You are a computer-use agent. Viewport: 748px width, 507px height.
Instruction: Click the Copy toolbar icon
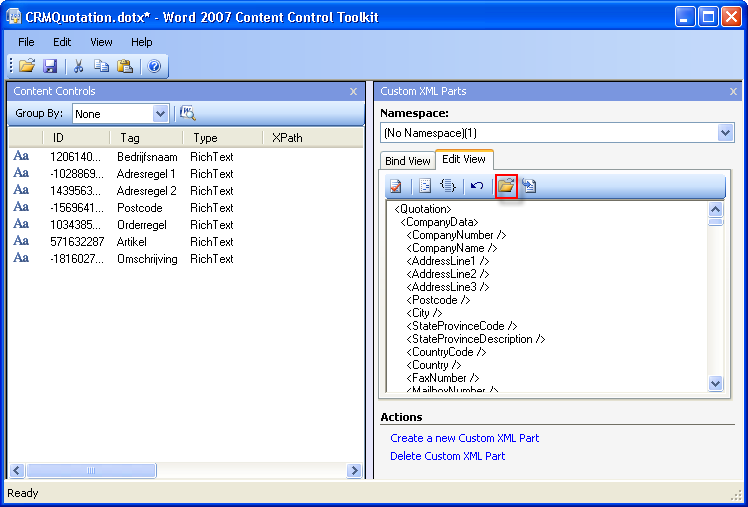pos(101,66)
